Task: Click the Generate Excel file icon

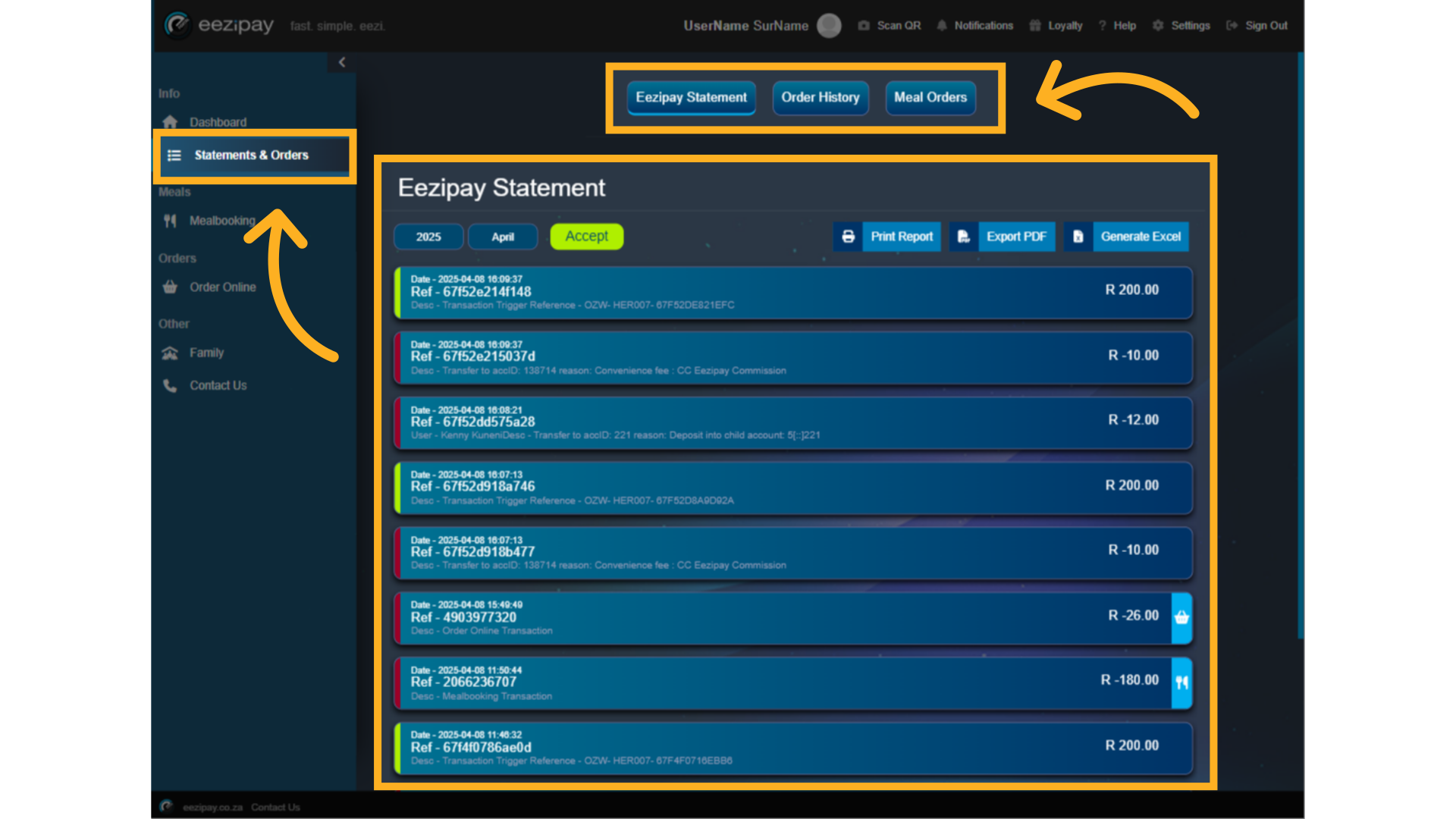Action: 1077,236
